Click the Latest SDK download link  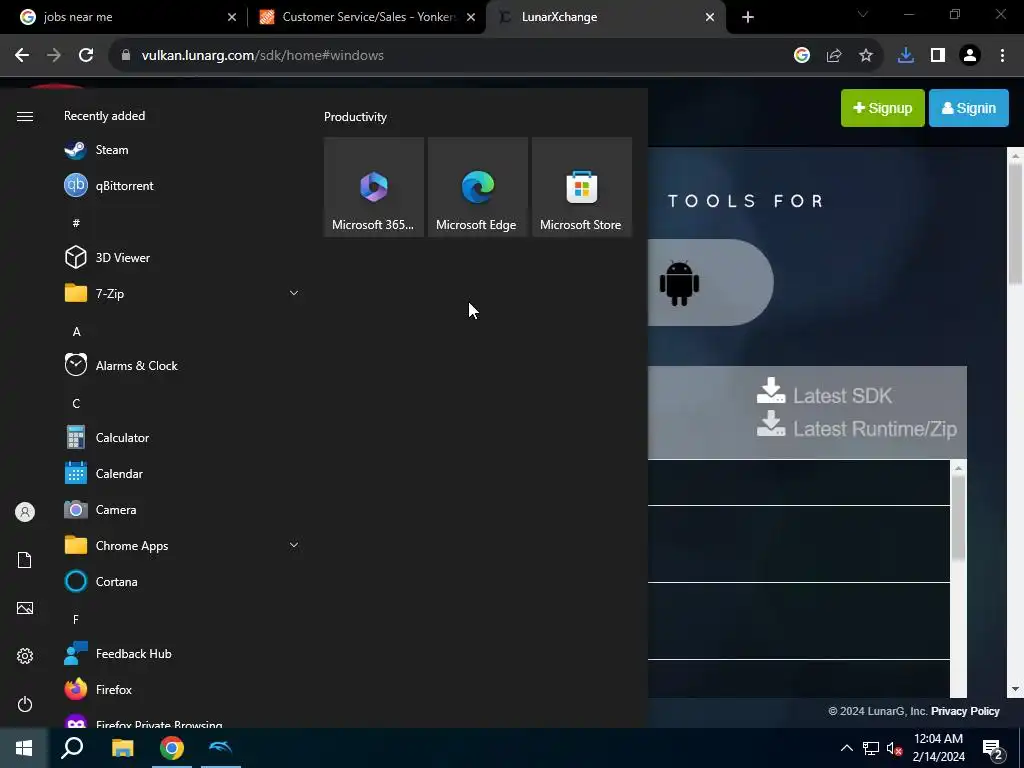click(x=824, y=394)
